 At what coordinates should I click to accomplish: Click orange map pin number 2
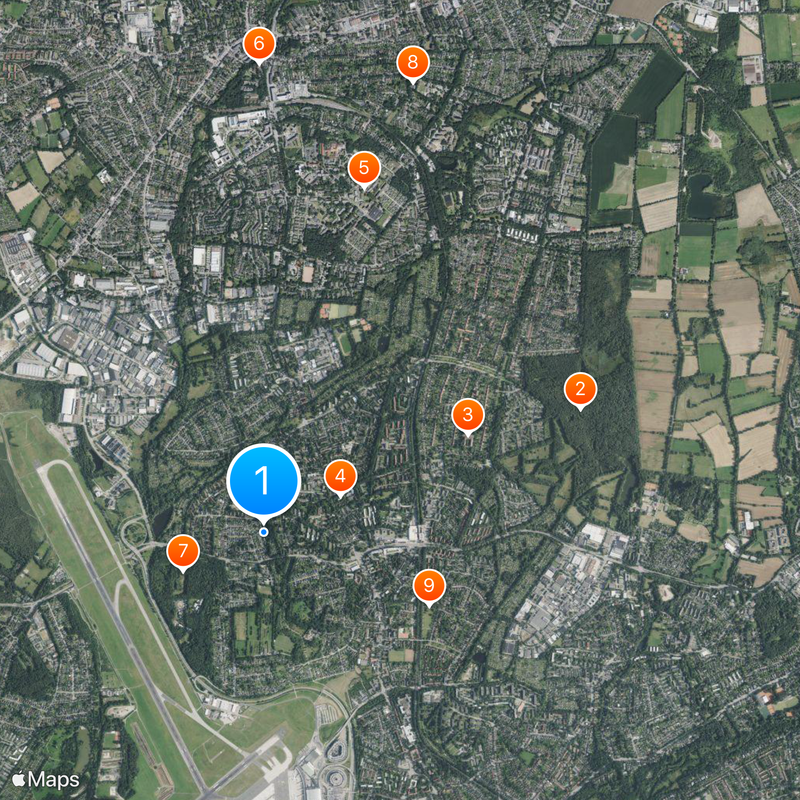coord(580,389)
